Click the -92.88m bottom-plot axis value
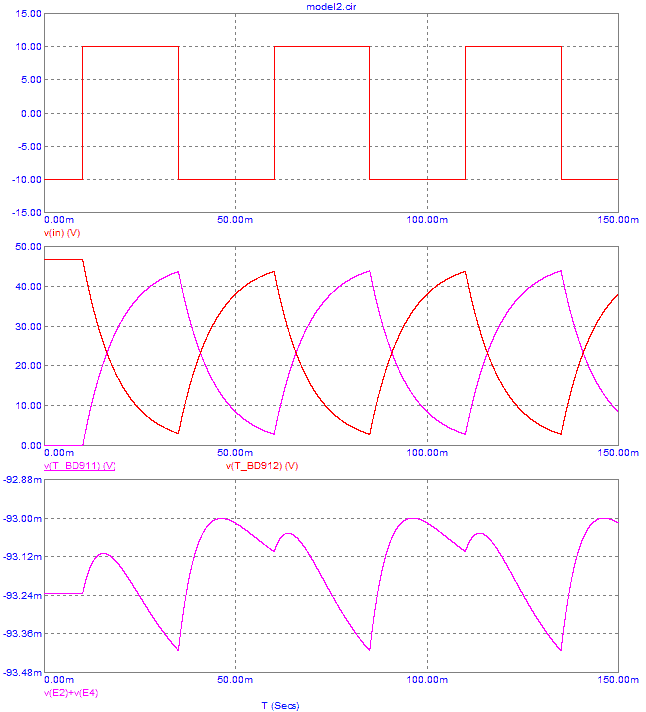This screenshot has height=712, width=646. pos(23,480)
